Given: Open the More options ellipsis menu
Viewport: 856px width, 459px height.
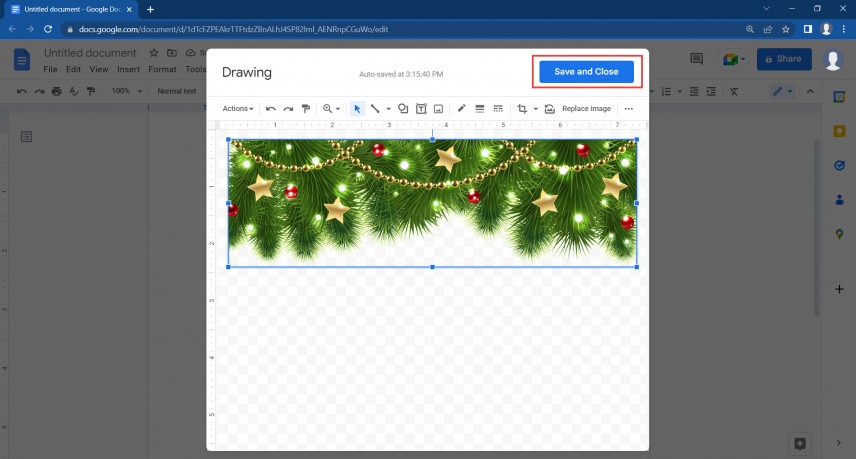Looking at the screenshot, I should point(629,108).
